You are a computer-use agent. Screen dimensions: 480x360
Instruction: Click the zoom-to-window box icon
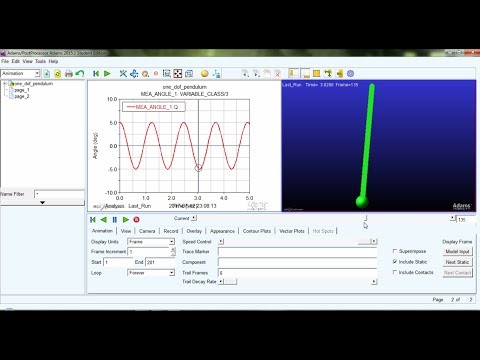click(167, 74)
